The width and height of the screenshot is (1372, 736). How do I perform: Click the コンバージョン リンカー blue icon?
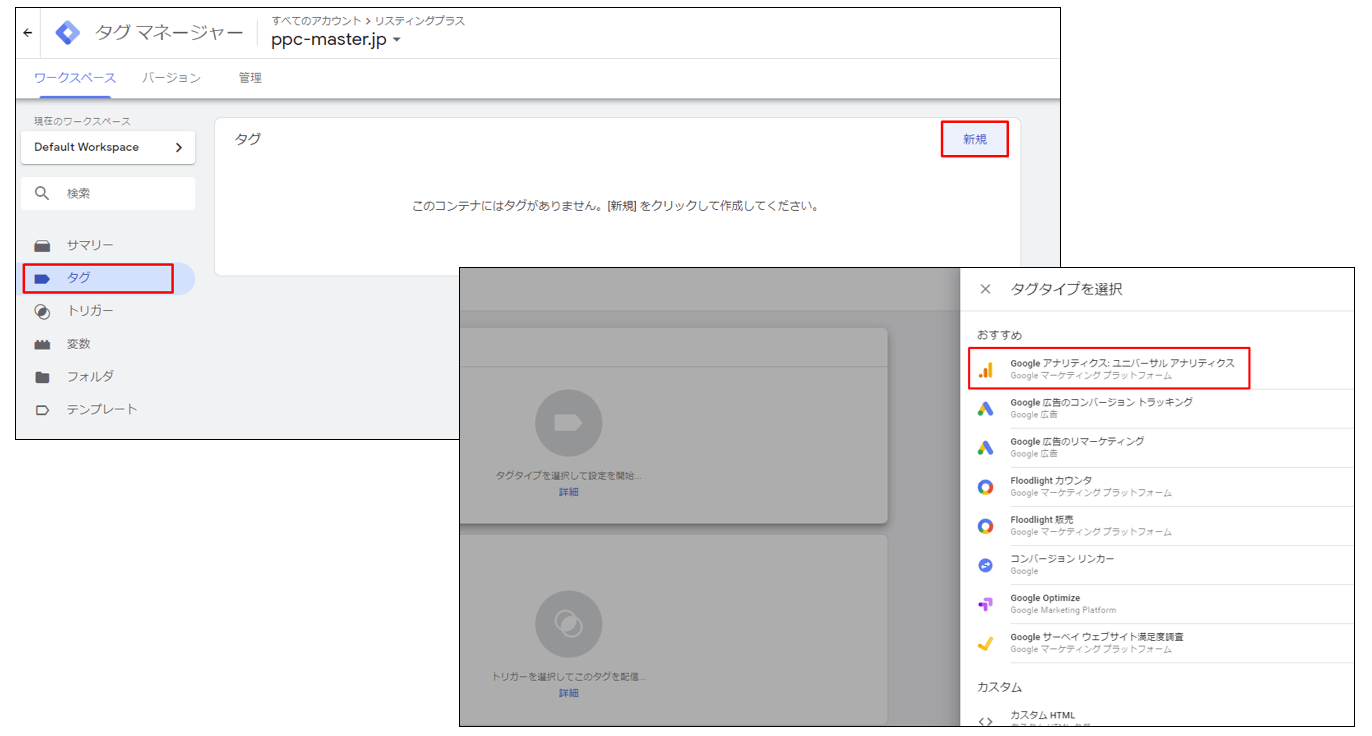click(x=986, y=565)
